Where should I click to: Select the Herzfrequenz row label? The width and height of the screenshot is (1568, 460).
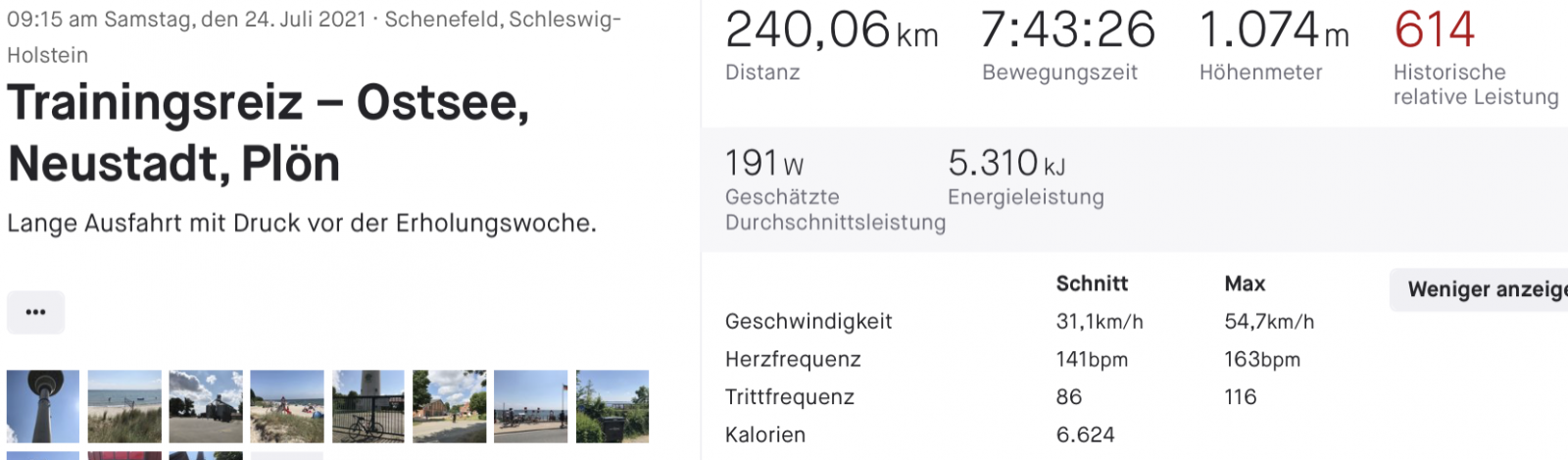click(x=793, y=360)
